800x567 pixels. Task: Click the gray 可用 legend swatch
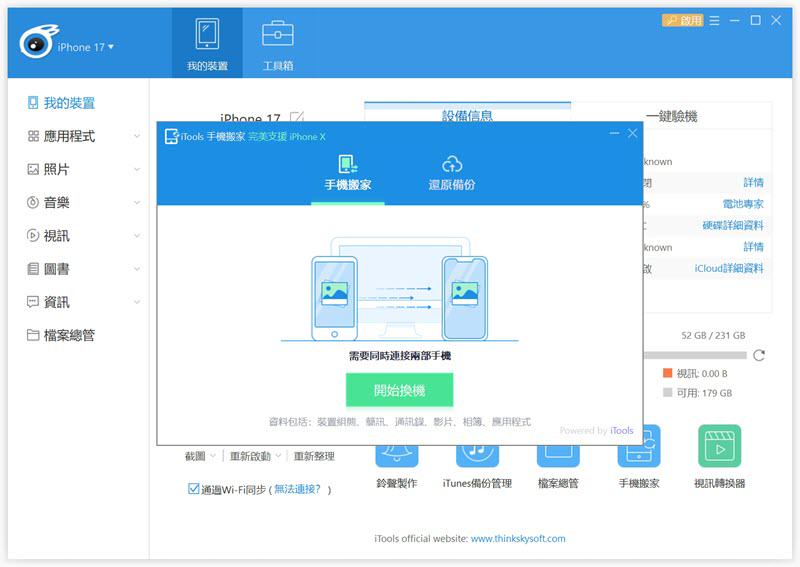pyautogui.click(x=667, y=392)
